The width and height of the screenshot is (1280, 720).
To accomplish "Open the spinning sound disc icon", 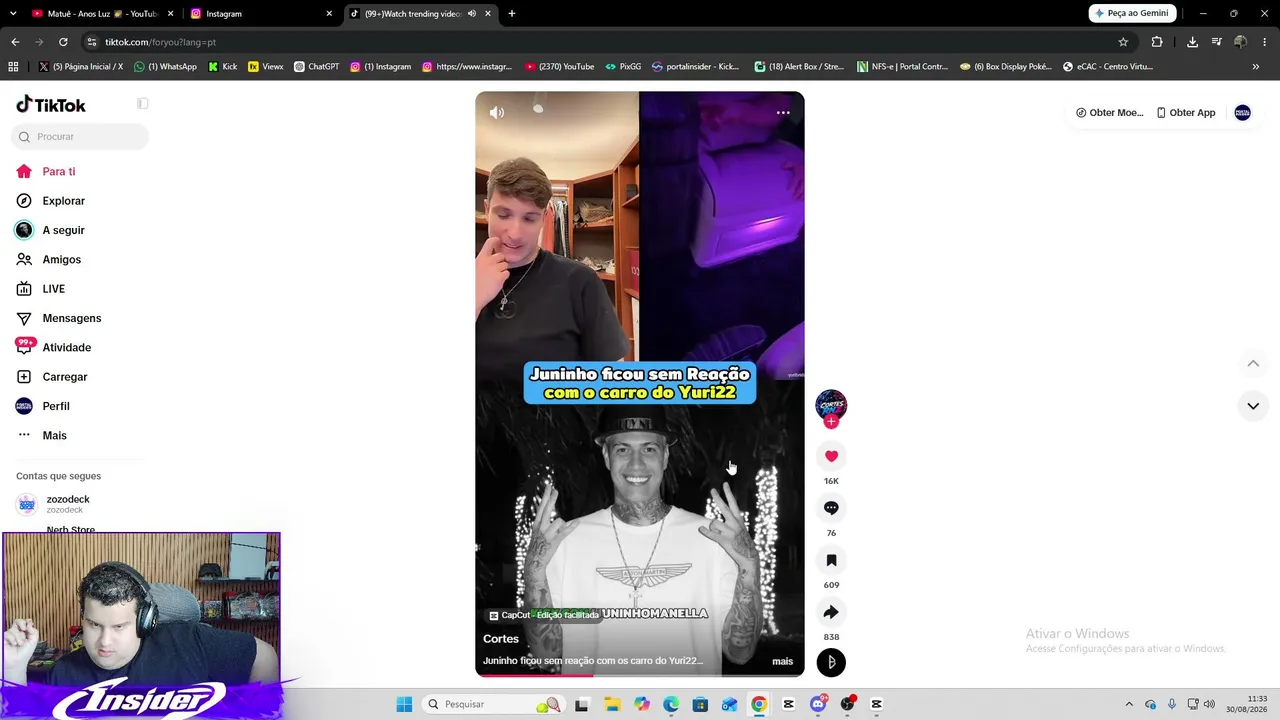I will point(831,662).
